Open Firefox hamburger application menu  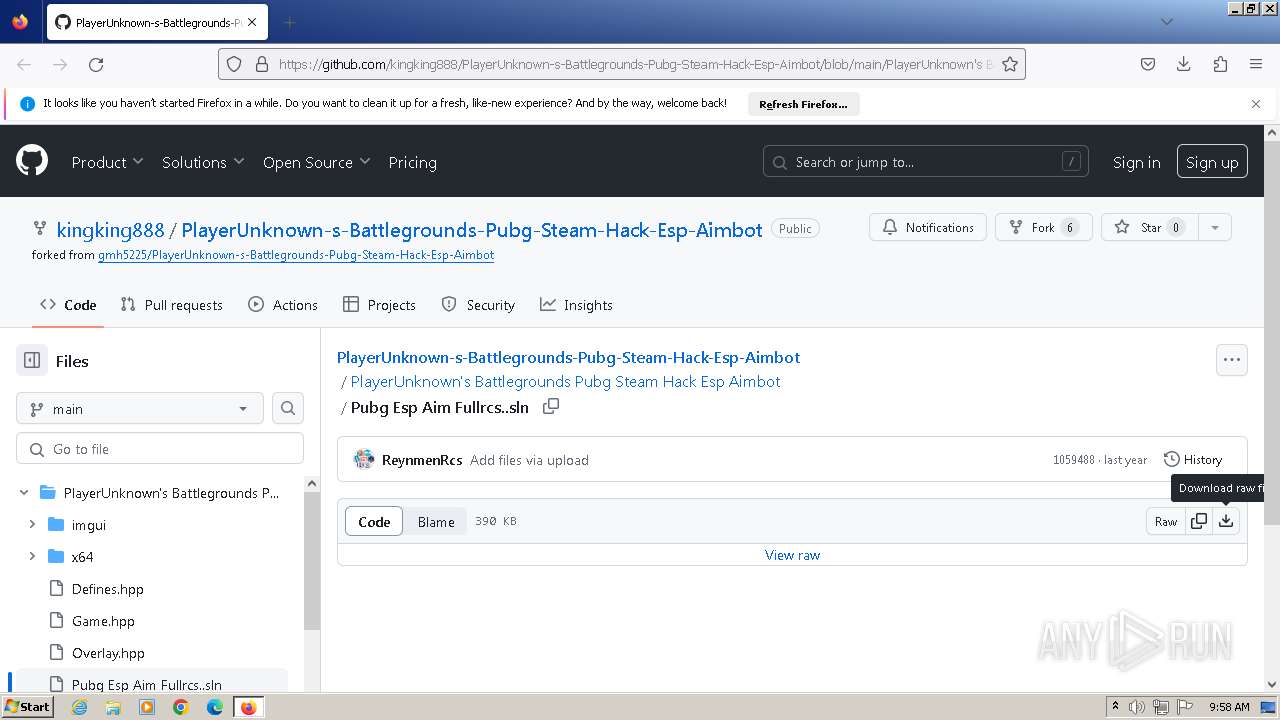pyautogui.click(x=1256, y=64)
